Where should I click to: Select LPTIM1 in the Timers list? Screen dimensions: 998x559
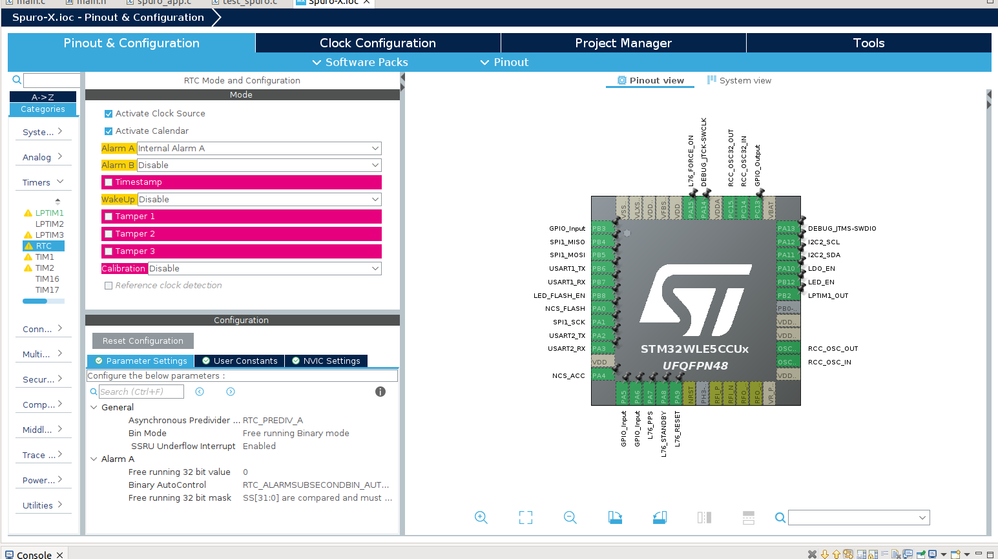pyautogui.click(x=49, y=213)
